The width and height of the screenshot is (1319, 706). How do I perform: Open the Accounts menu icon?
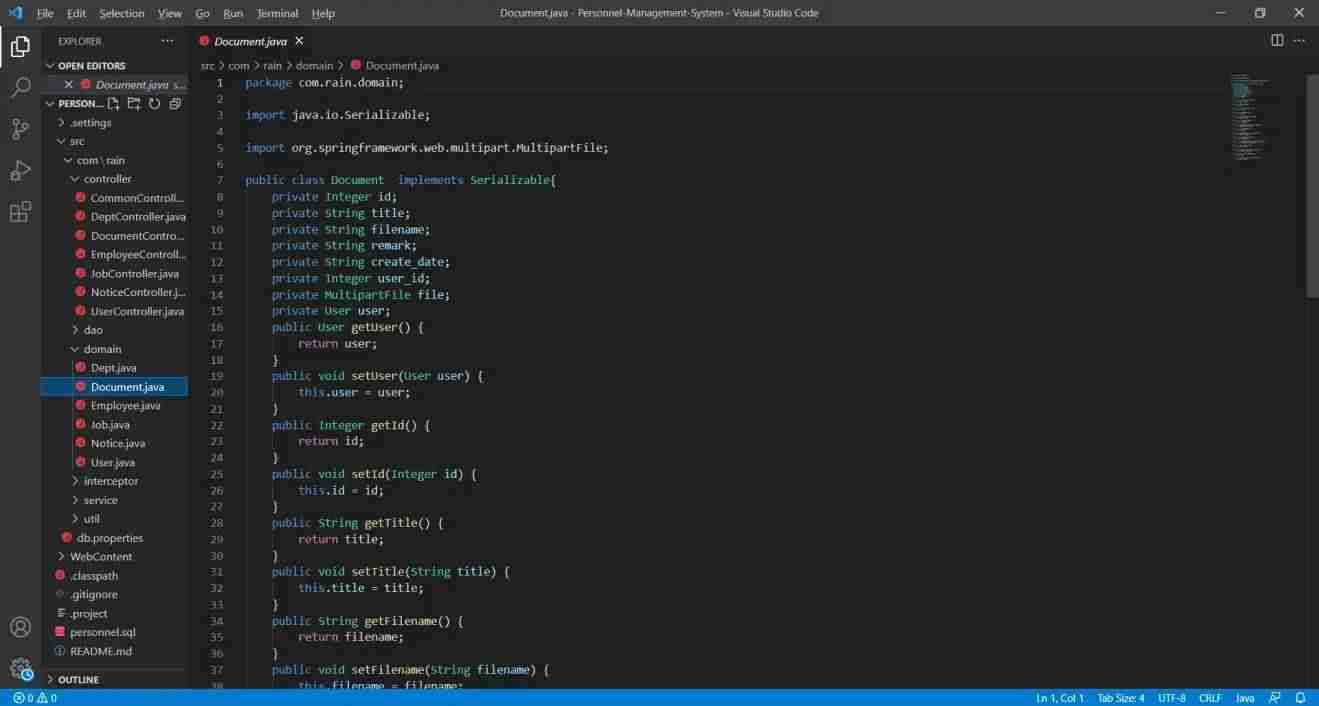point(20,627)
